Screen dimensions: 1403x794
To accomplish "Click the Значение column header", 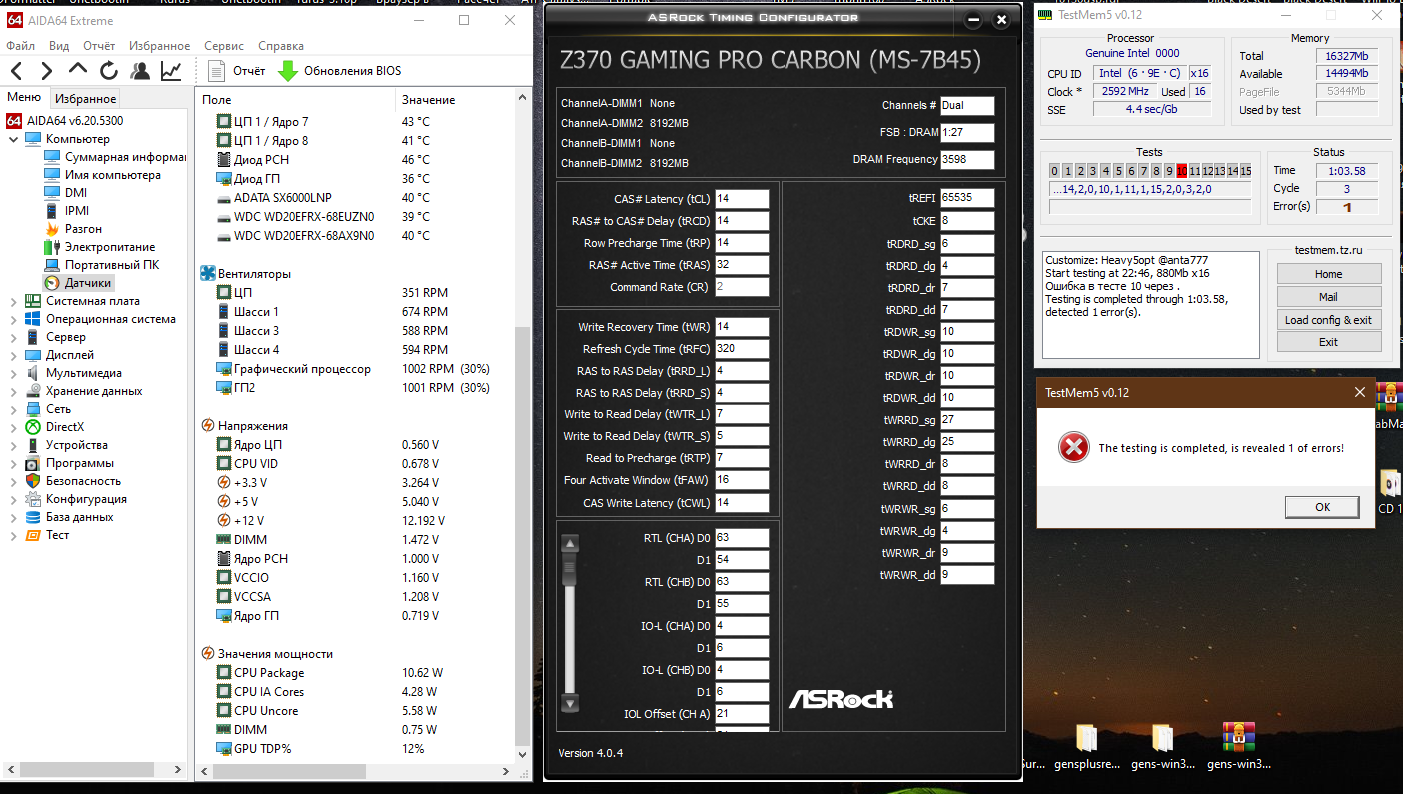I will [428, 100].
